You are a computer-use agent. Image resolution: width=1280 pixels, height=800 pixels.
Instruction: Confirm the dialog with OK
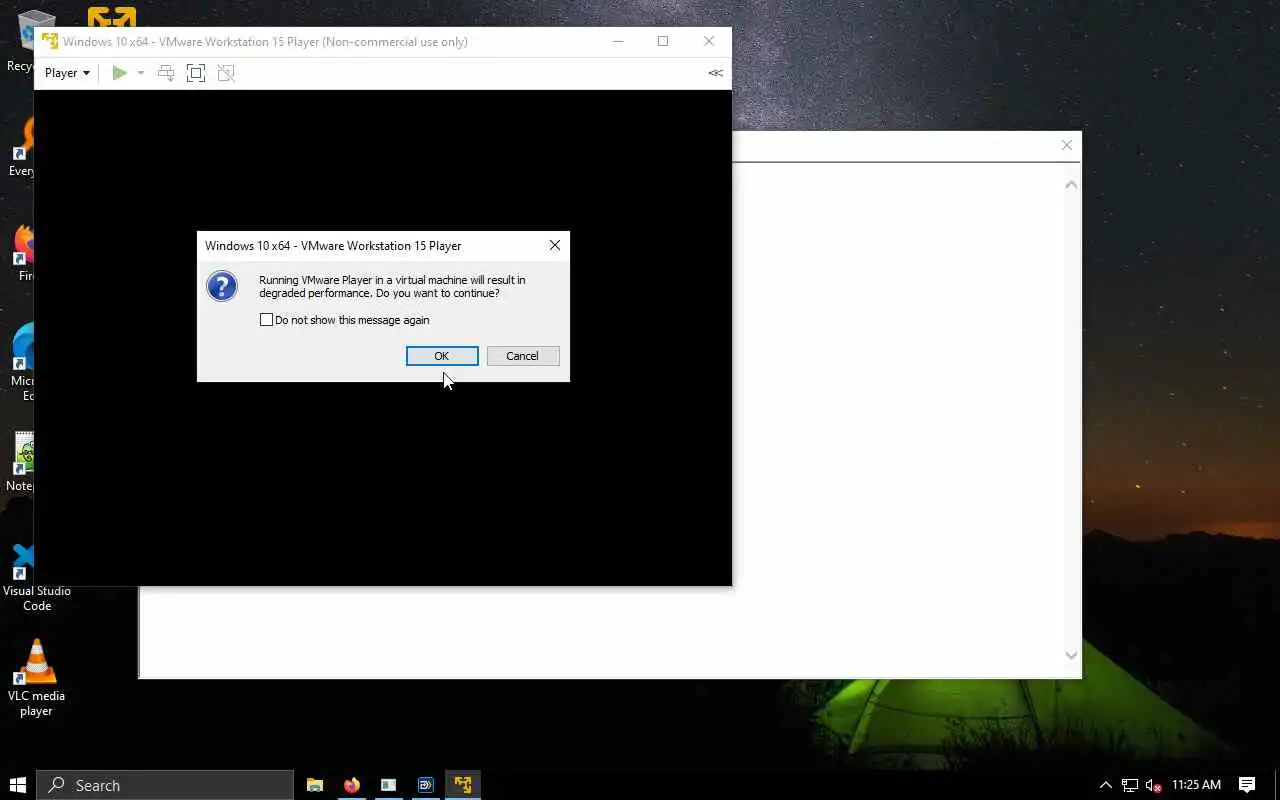tap(442, 356)
